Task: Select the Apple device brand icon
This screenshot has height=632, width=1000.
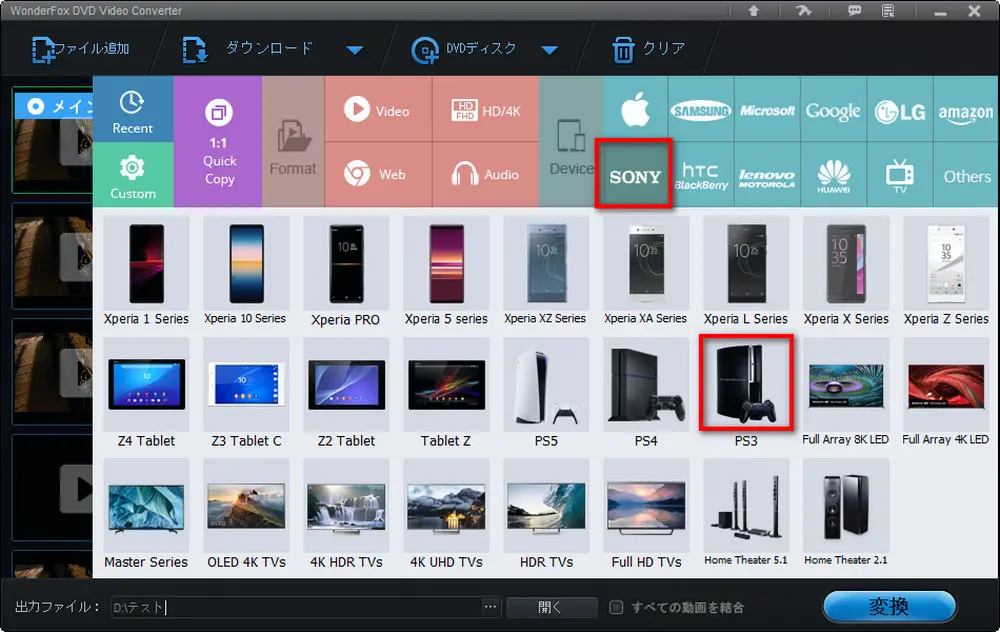Action: point(635,111)
